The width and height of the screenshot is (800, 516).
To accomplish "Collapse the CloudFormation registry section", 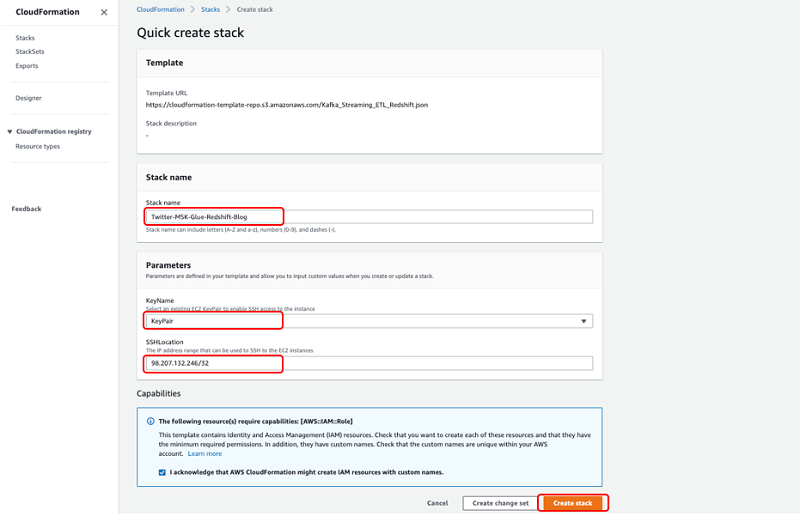I will [x=10, y=132].
